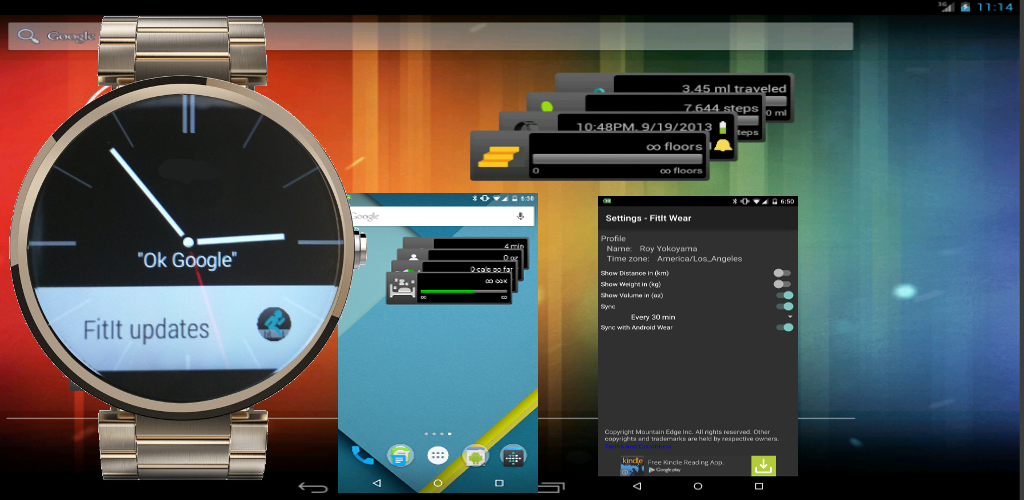Open Terms and Conditions link
The image size is (1024, 500).
click(x=639, y=447)
